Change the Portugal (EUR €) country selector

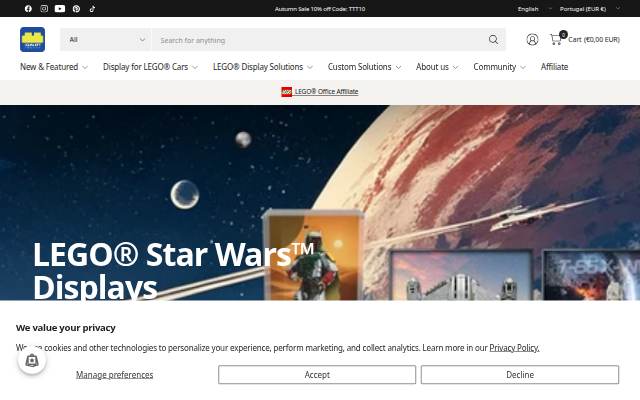coord(590,9)
